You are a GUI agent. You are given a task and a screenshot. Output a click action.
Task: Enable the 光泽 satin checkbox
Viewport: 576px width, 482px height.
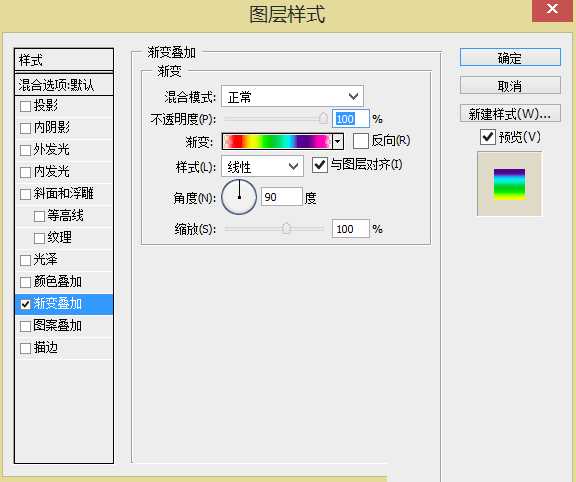(x=25, y=260)
